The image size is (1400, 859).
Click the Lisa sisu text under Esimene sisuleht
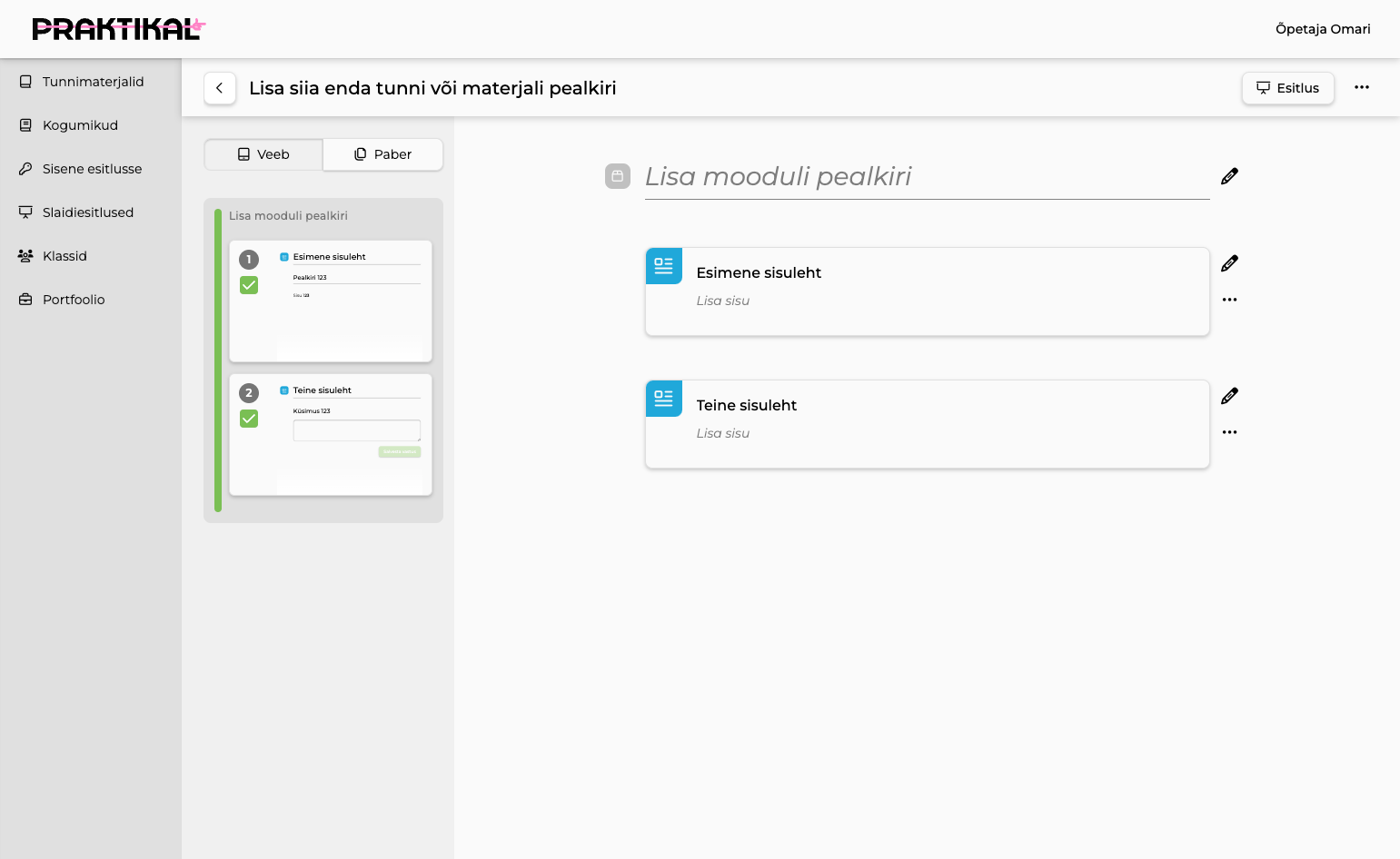[723, 301]
